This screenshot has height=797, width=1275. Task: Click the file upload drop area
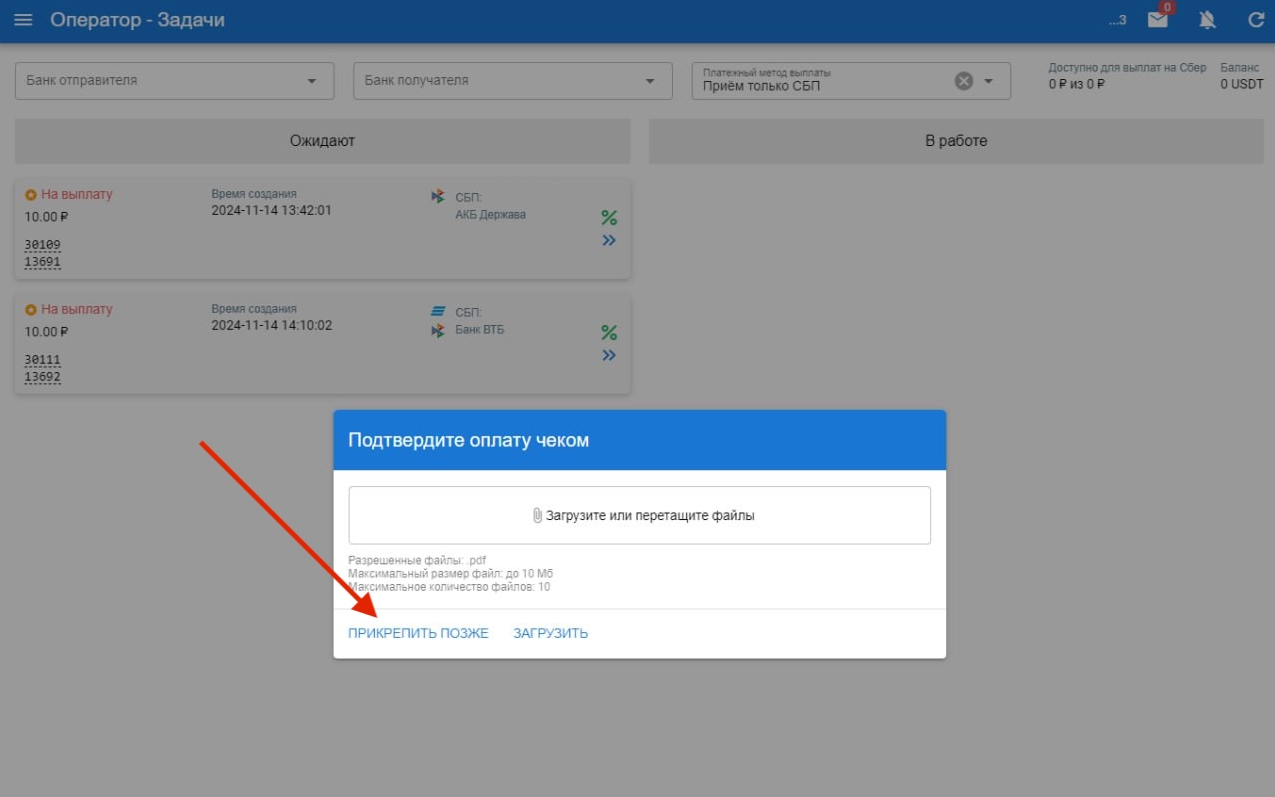point(639,516)
